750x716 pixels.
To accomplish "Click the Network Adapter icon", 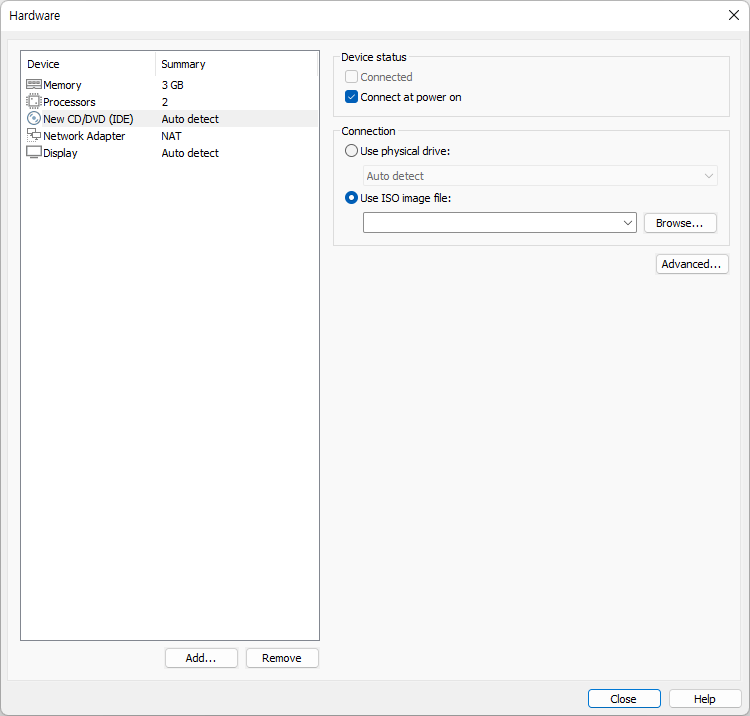I will pos(34,135).
